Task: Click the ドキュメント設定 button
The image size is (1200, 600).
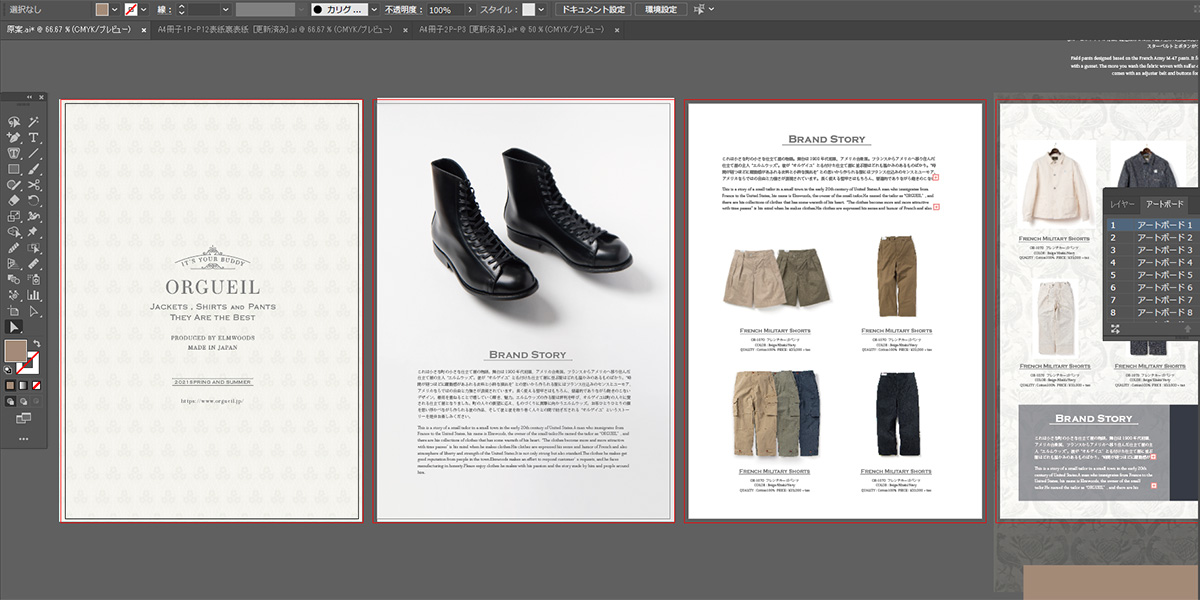Action: [592, 9]
